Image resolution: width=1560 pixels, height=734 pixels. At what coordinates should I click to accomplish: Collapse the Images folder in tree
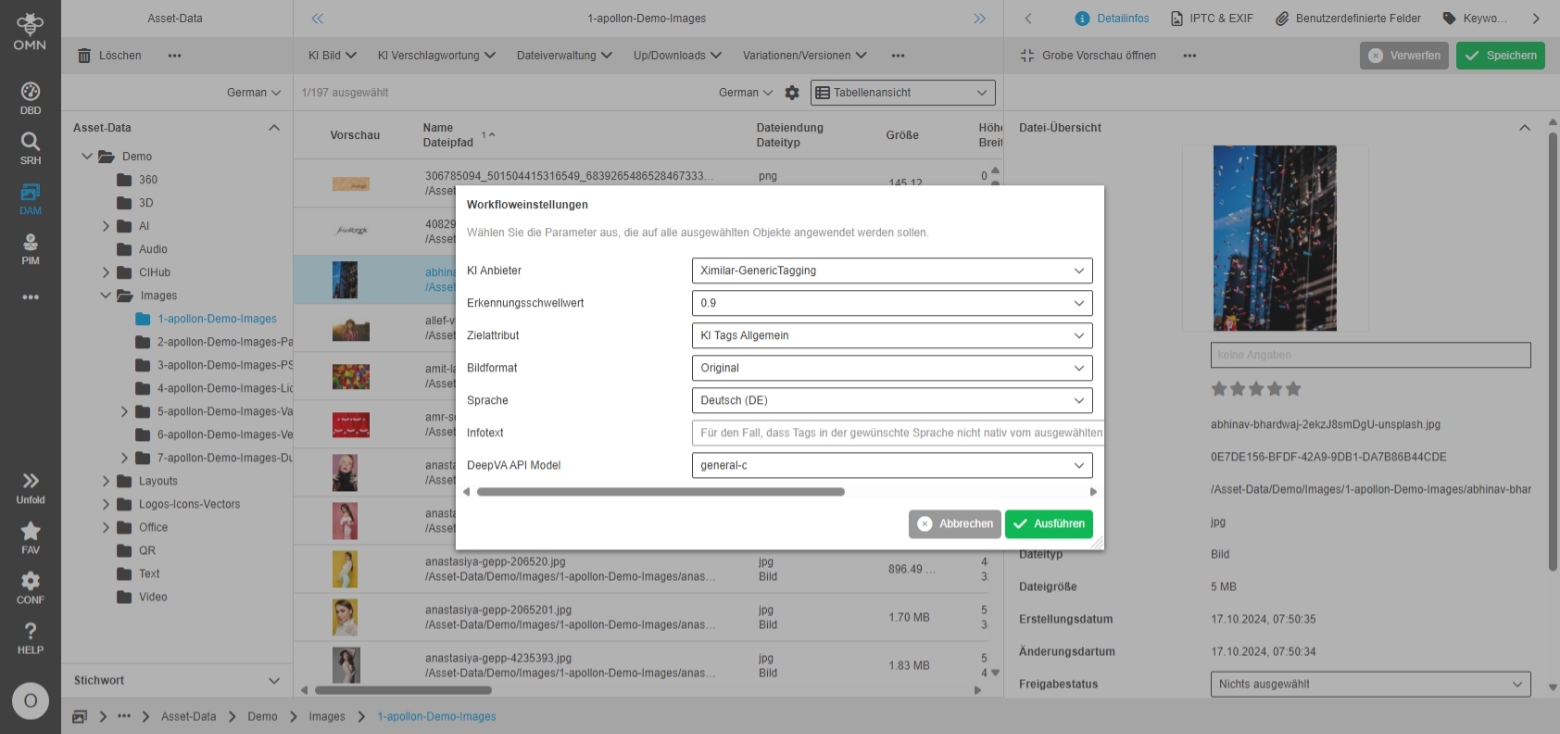pyautogui.click(x=106, y=296)
